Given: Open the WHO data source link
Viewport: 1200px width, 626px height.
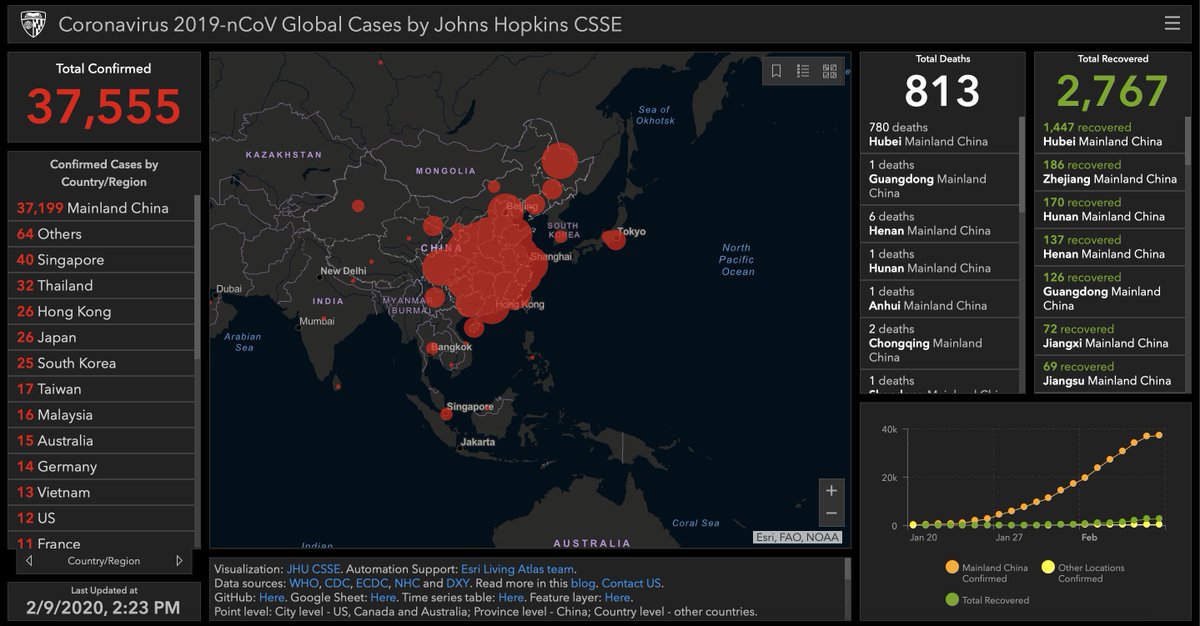Looking at the screenshot, I should [x=303, y=583].
